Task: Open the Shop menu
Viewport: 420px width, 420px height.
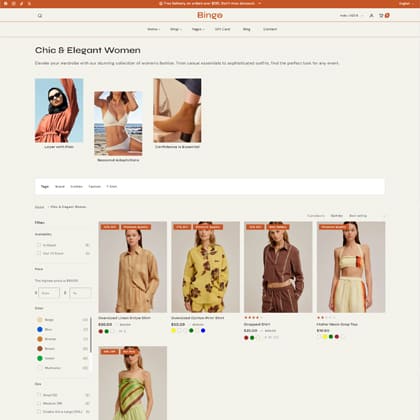Action: coord(176,29)
